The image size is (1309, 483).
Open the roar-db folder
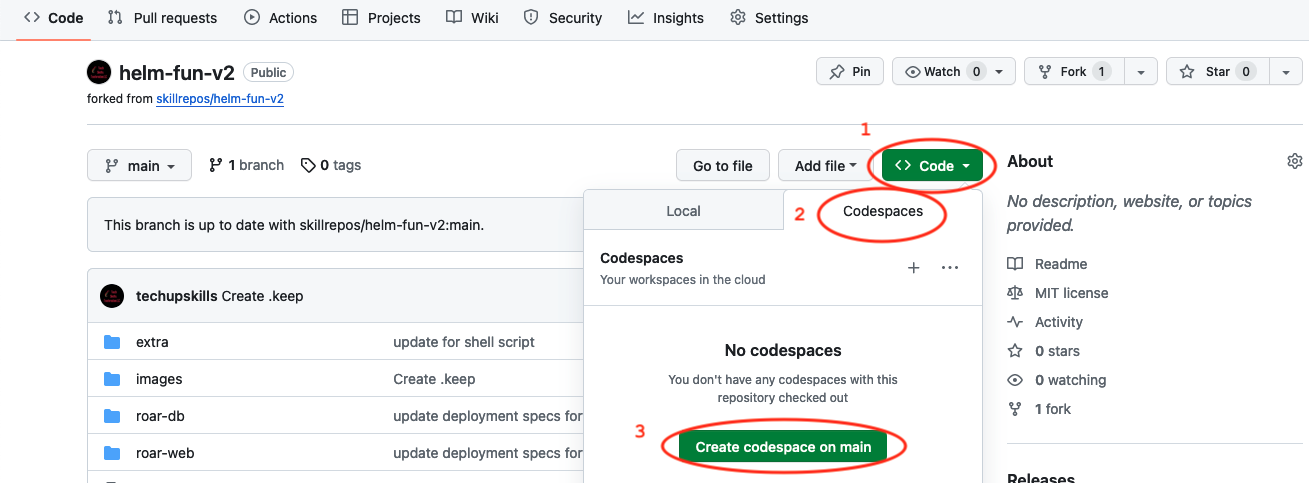[161, 416]
